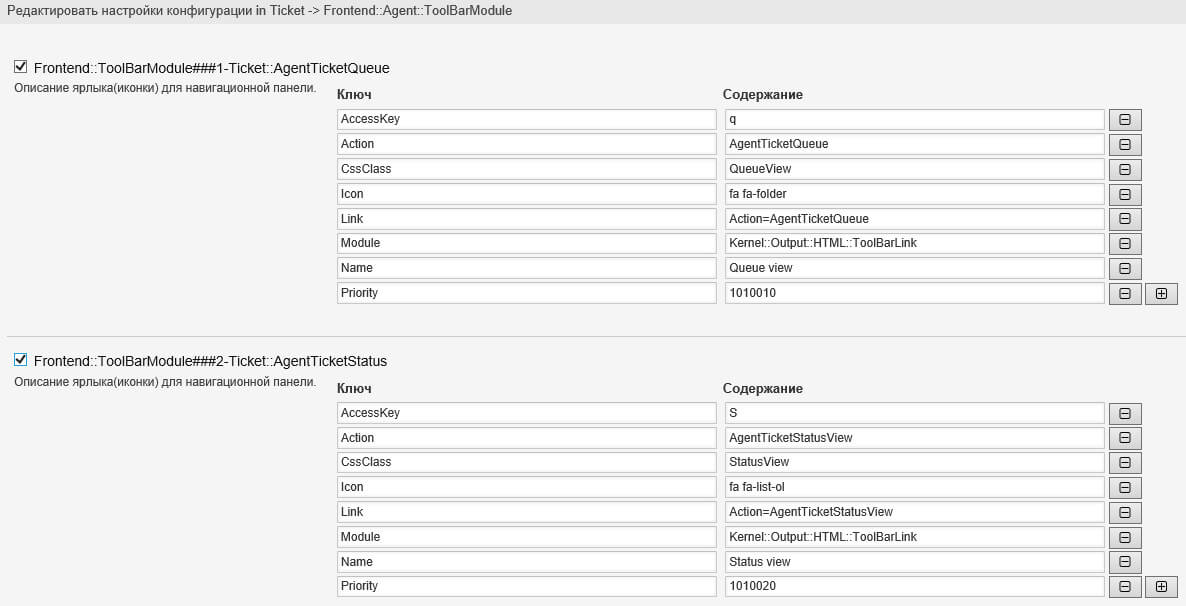Click the Name key field in AgentTicketQueue

pyautogui.click(x=526, y=268)
